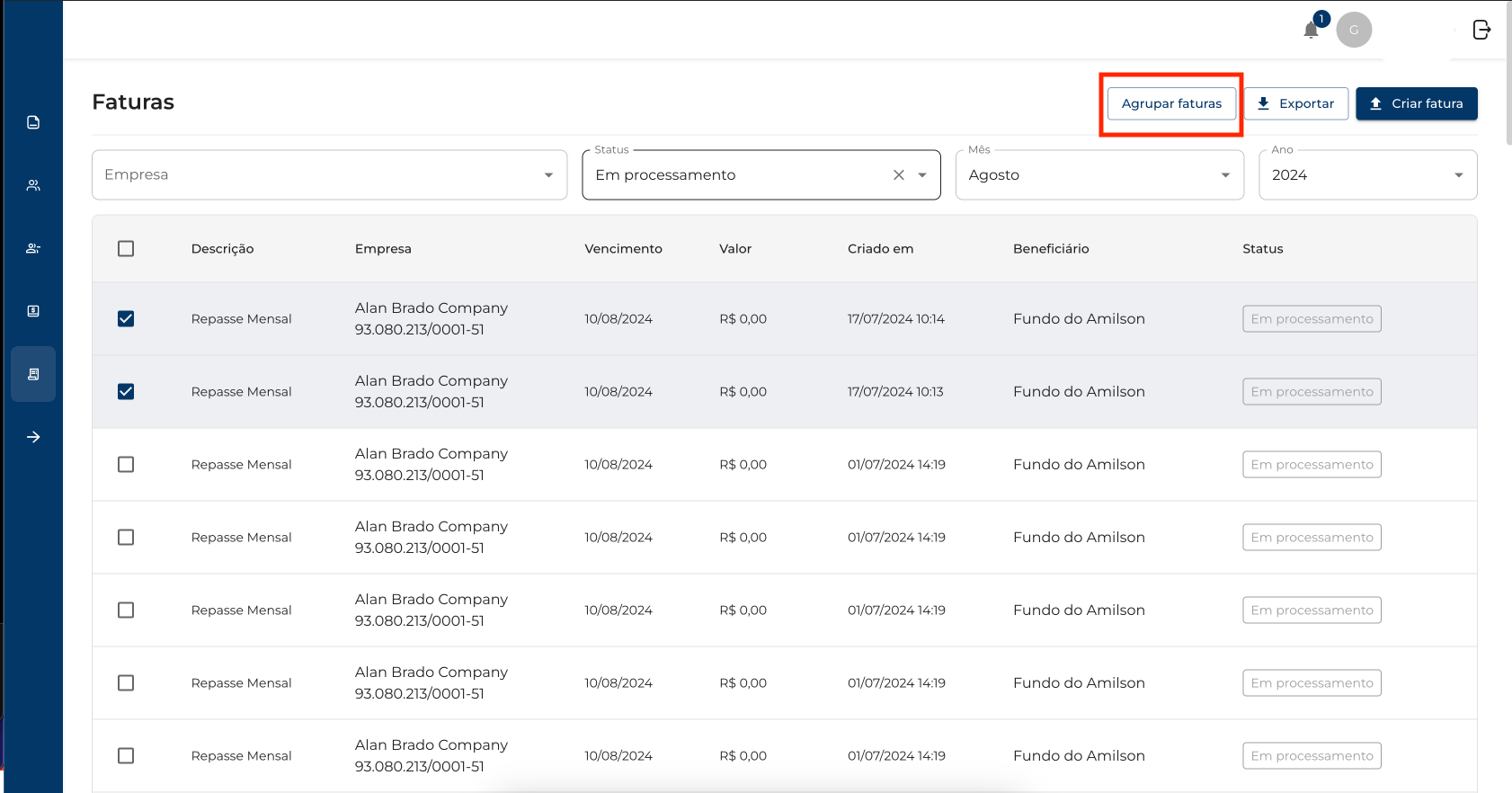Open the dollar book icon in sidebar
The width and height of the screenshot is (1512, 793).
click(x=33, y=311)
